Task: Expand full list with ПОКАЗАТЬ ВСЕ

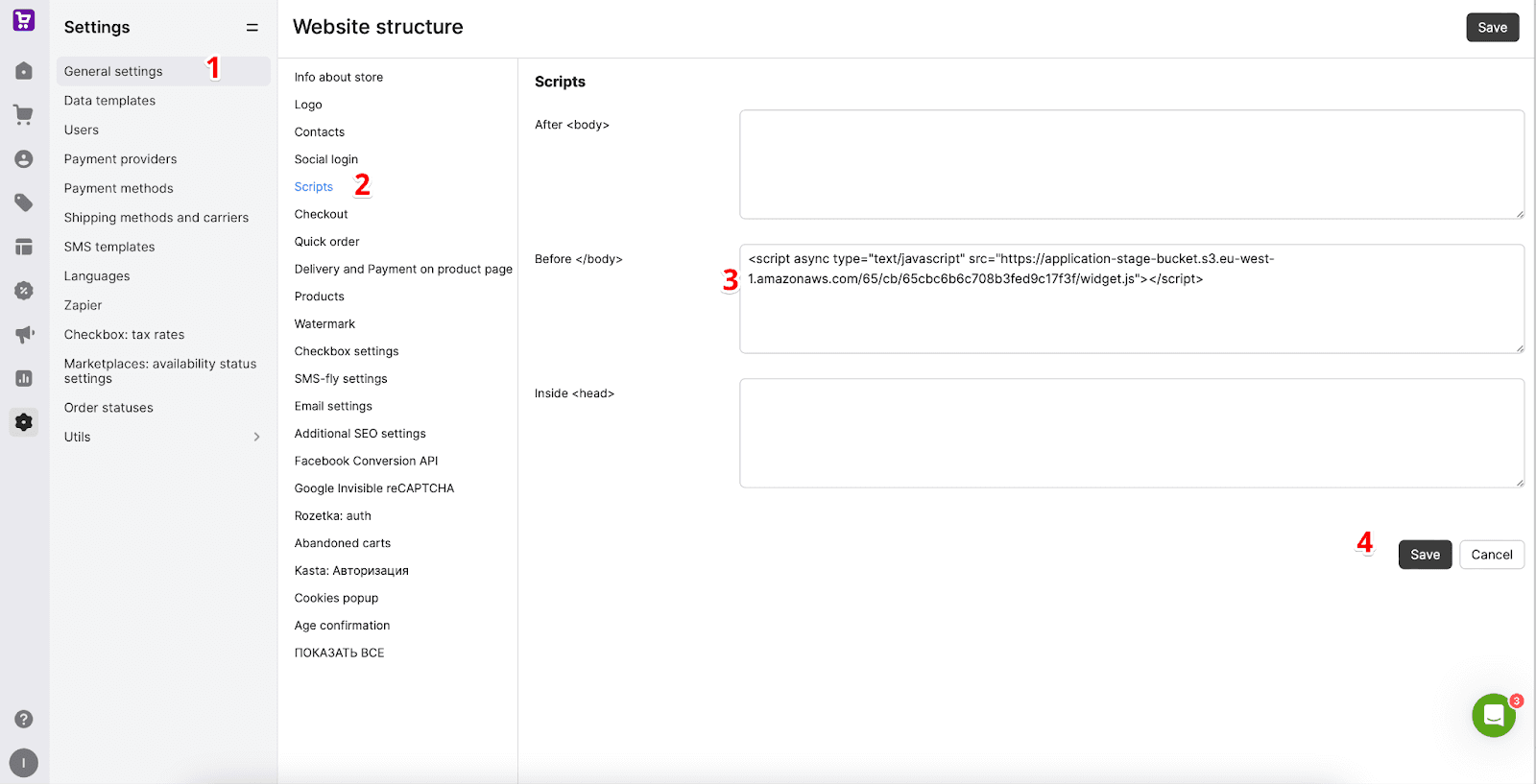Action: pos(339,653)
